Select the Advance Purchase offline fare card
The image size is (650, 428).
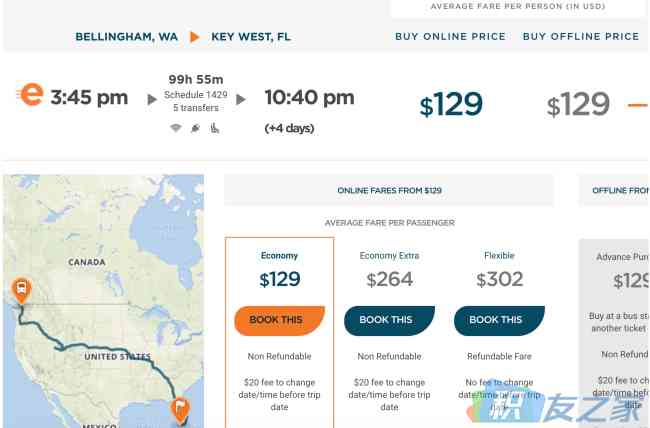[x=614, y=333]
